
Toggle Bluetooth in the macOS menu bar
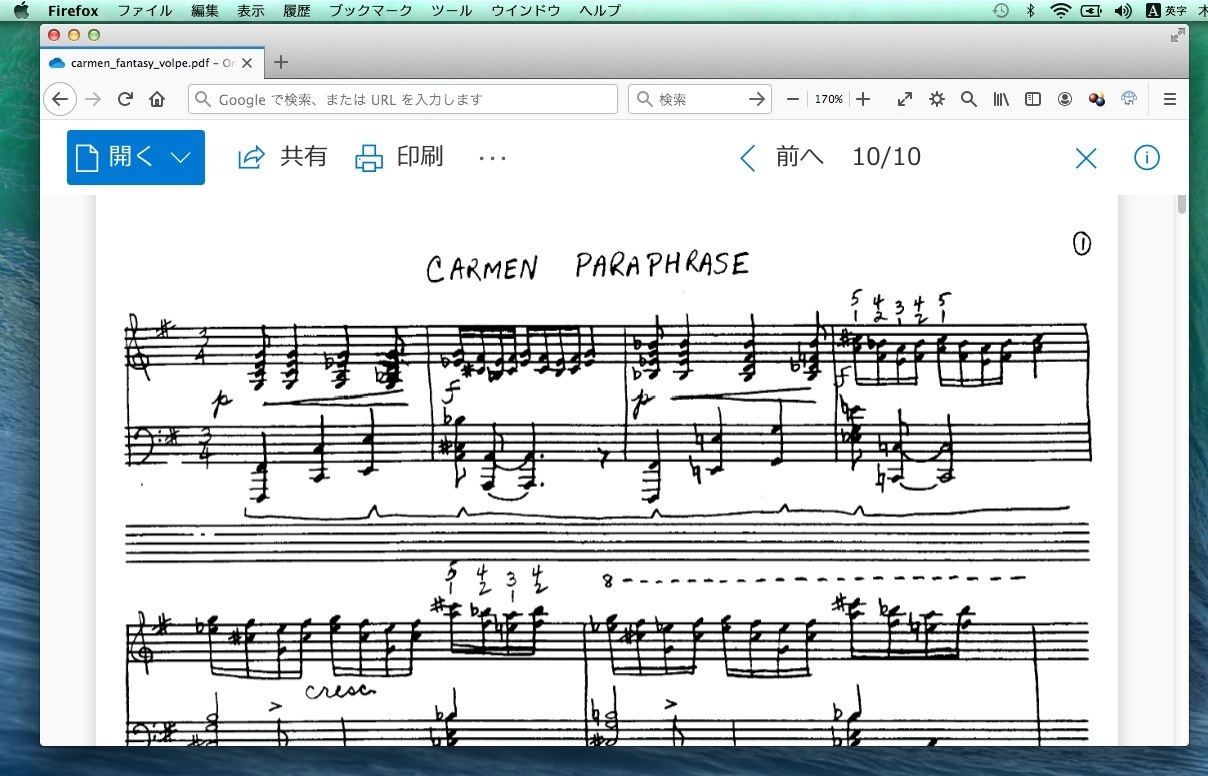[x=1030, y=11]
